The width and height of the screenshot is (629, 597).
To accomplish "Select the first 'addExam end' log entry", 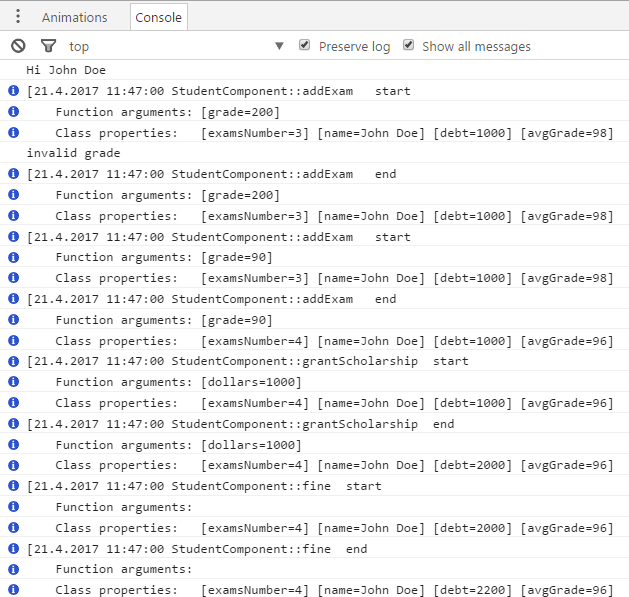I will coord(211,174).
